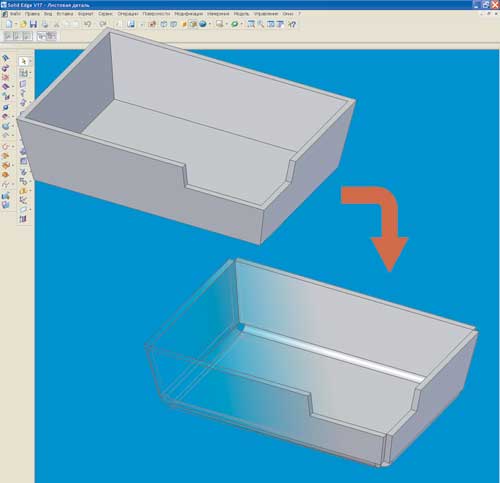Screen dimensions: 500x483
Task: Click the blue sphere icon in the left toolbar
Action: point(6,107)
